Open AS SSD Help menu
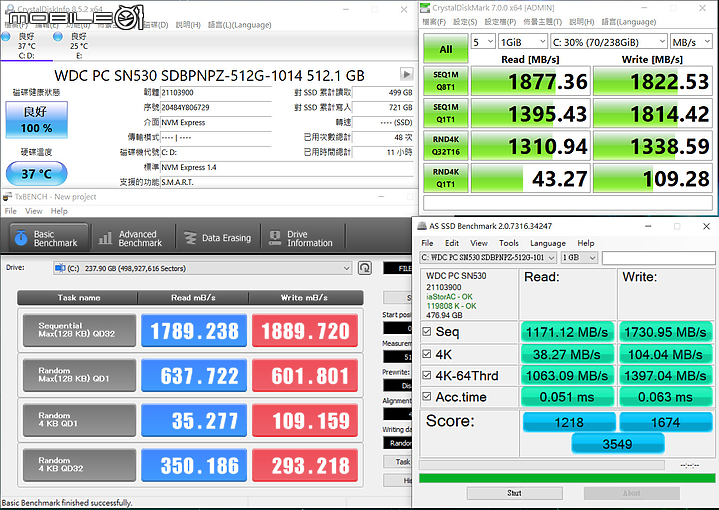Image resolution: width=719 pixels, height=510 pixels. coord(586,243)
